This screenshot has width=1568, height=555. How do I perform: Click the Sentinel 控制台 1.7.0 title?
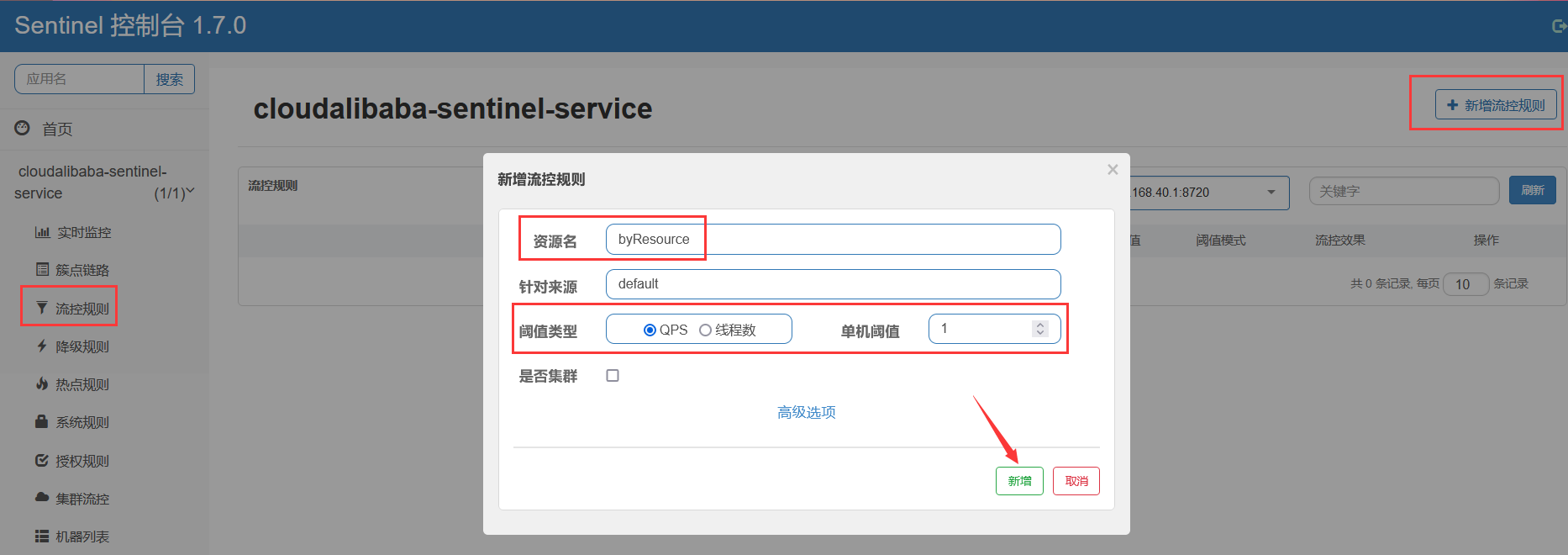point(130,25)
